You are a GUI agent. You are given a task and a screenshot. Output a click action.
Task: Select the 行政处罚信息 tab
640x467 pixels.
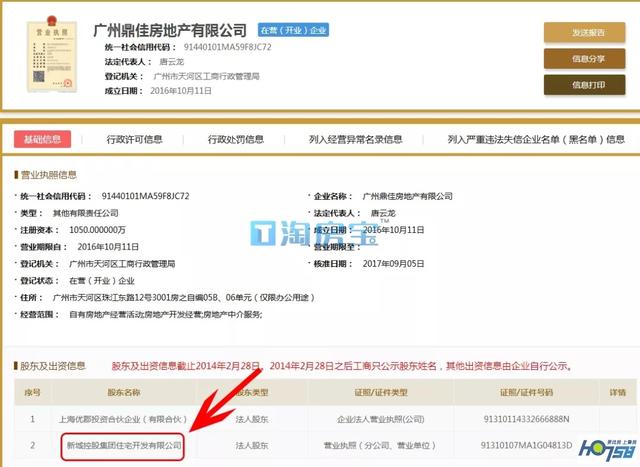coord(235,139)
